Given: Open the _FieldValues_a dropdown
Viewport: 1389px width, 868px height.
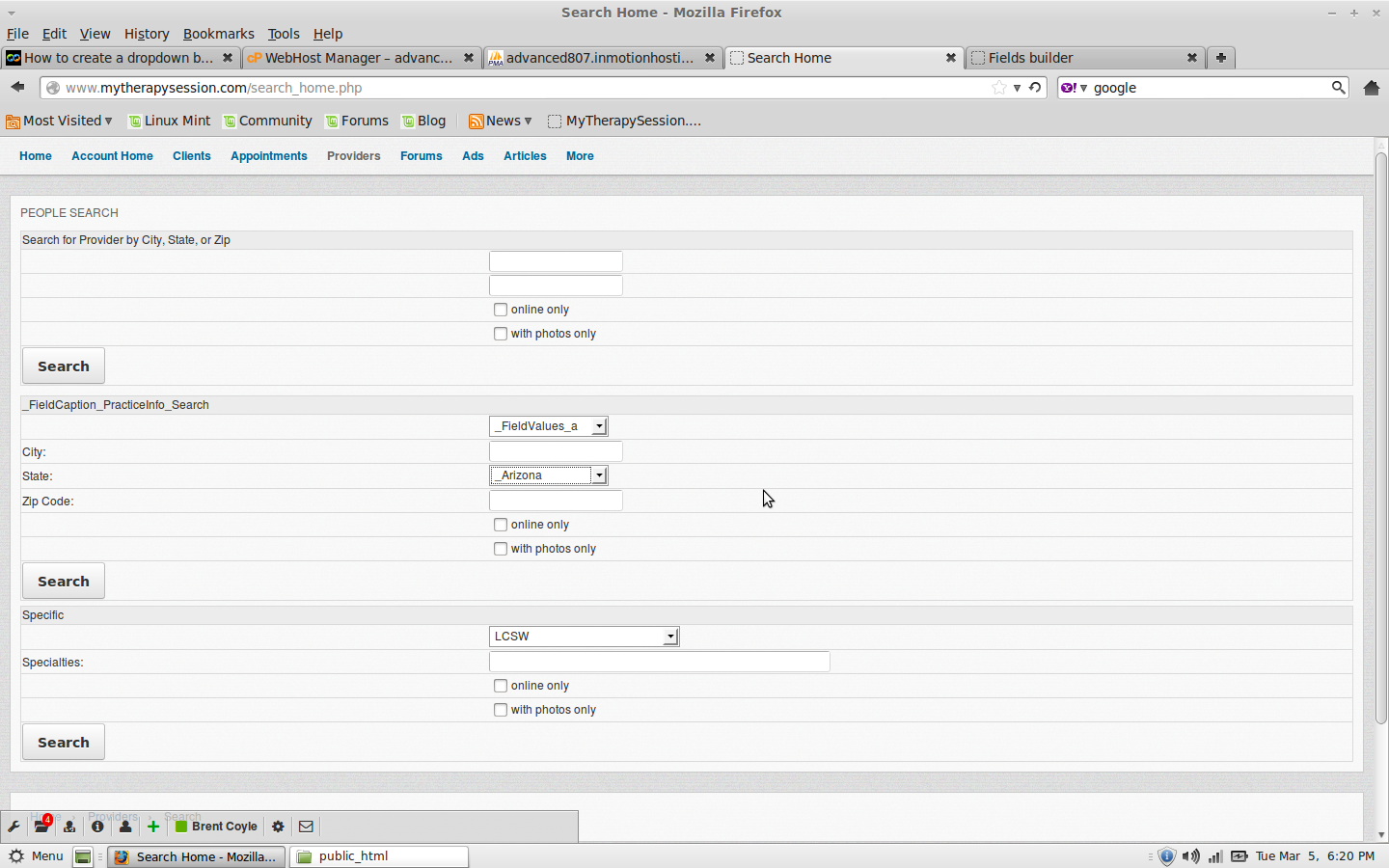Looking at the screenshot, I should [x=548, y=426].
